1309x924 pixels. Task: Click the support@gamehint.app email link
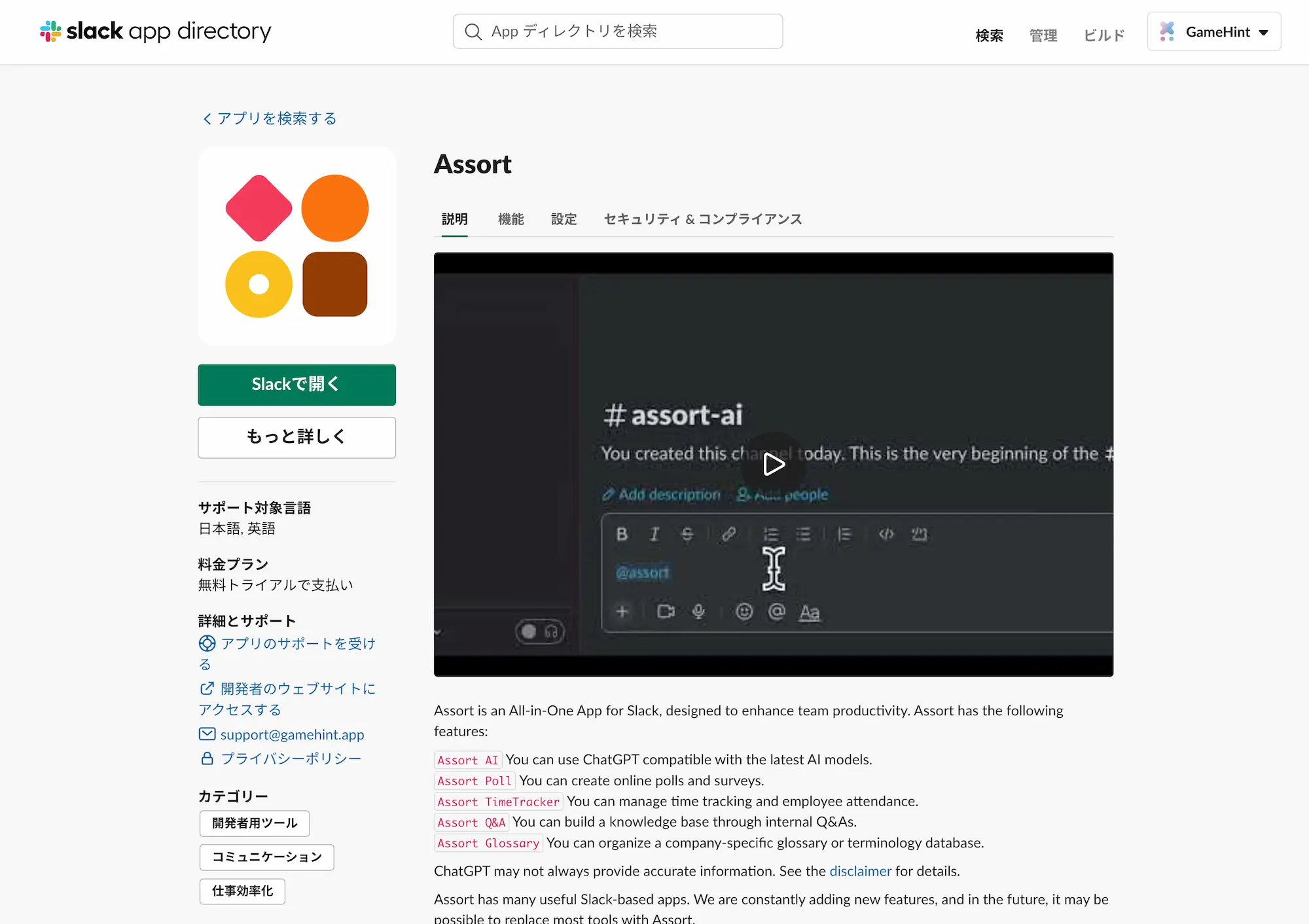click(292, 735)
